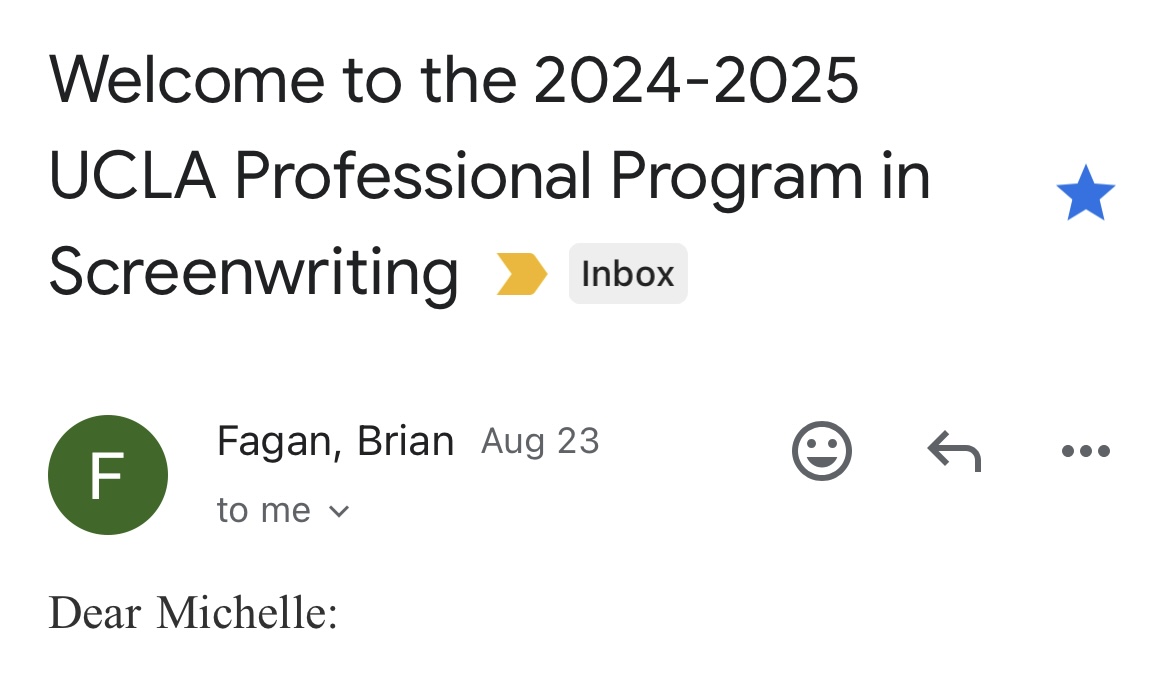Click the Inbox label chip
The image size is (1170, 677).
(x=628, y=274)
